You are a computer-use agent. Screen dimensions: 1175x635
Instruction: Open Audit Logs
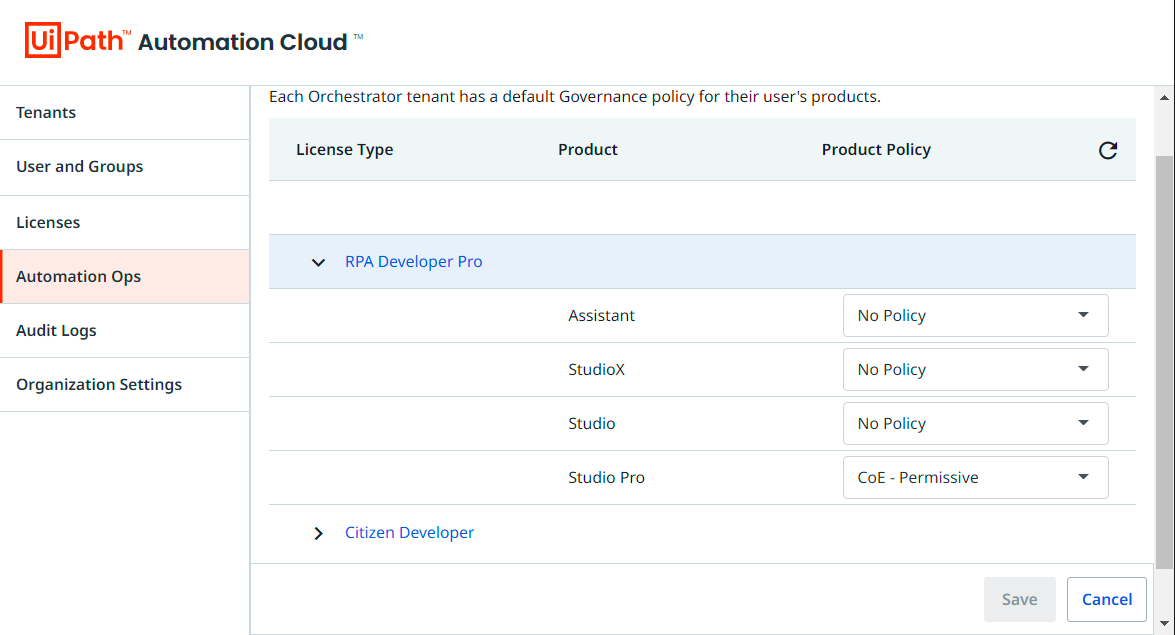(124, 331)
